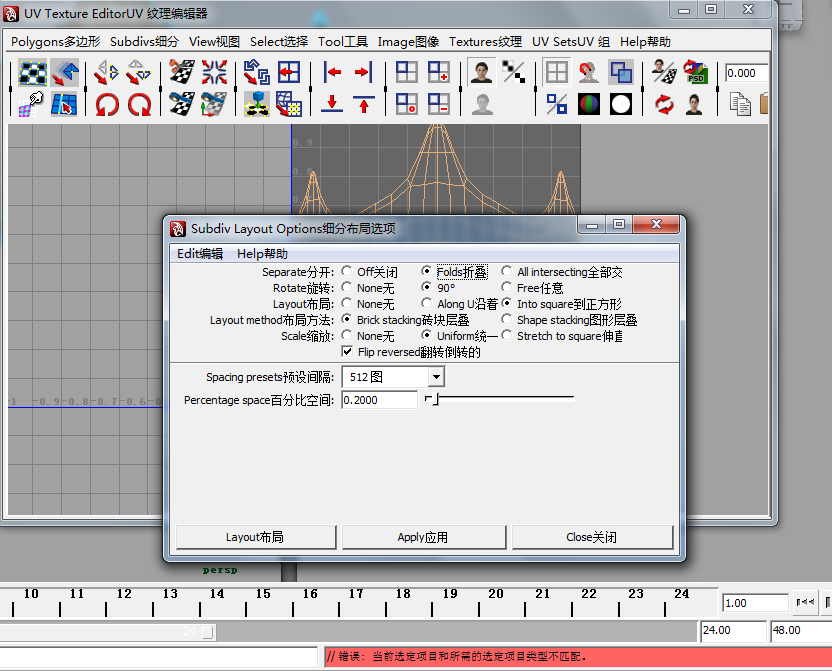Click the Apply button
The width and height of the screenshot is (832, 671).
point(423,537)
